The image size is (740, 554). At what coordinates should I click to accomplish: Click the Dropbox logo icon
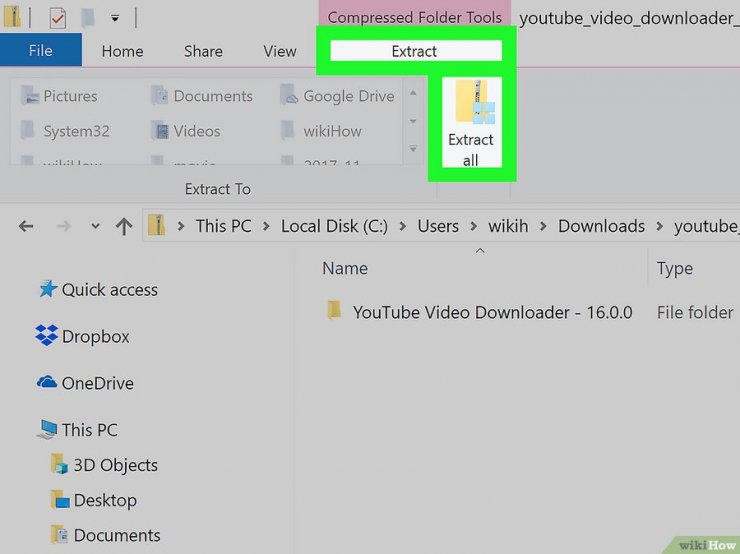(x=46, y=335)
